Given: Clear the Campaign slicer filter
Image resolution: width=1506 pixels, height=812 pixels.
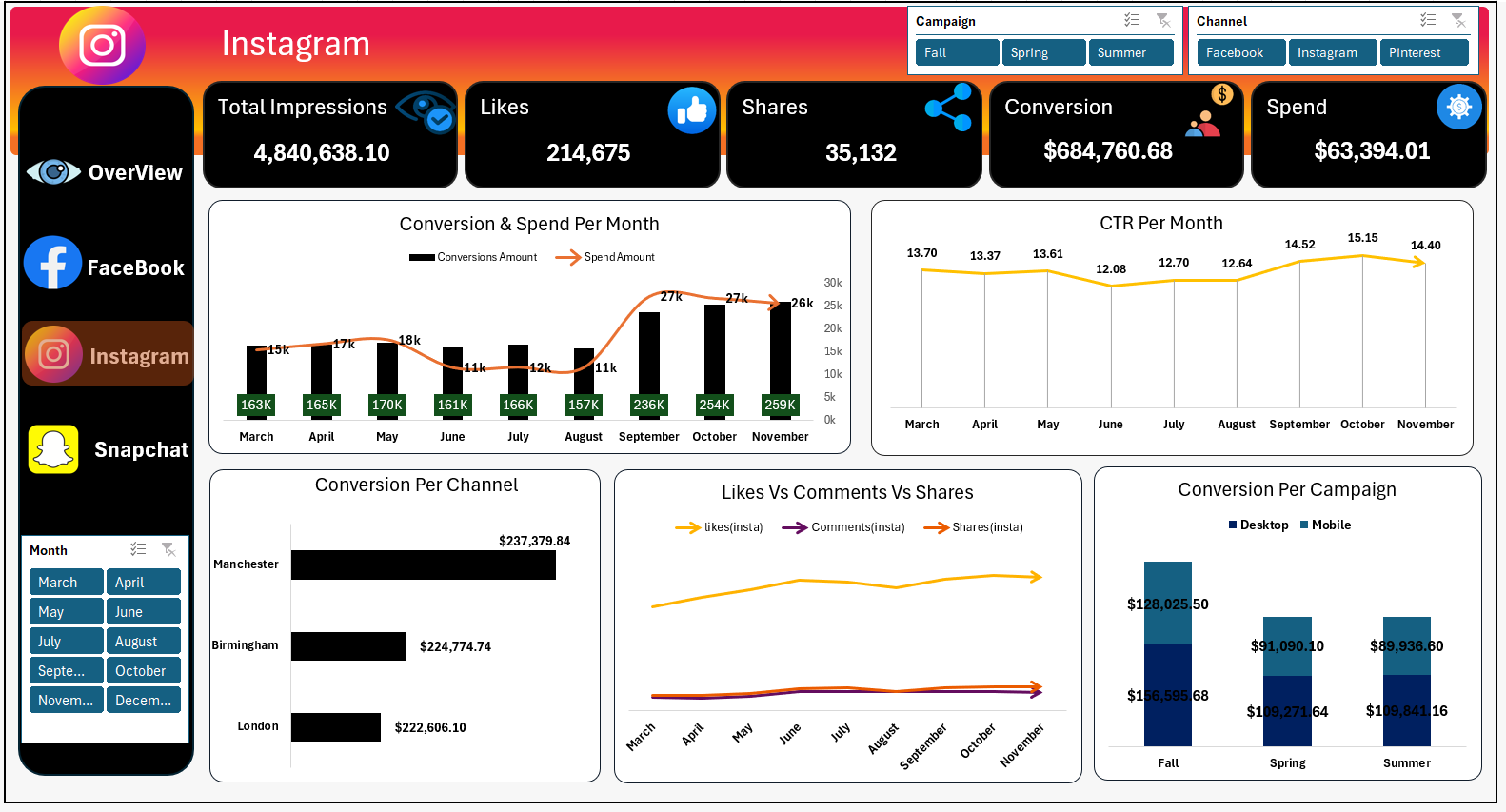Looking at the screenshot, I should pos(1163,20).
